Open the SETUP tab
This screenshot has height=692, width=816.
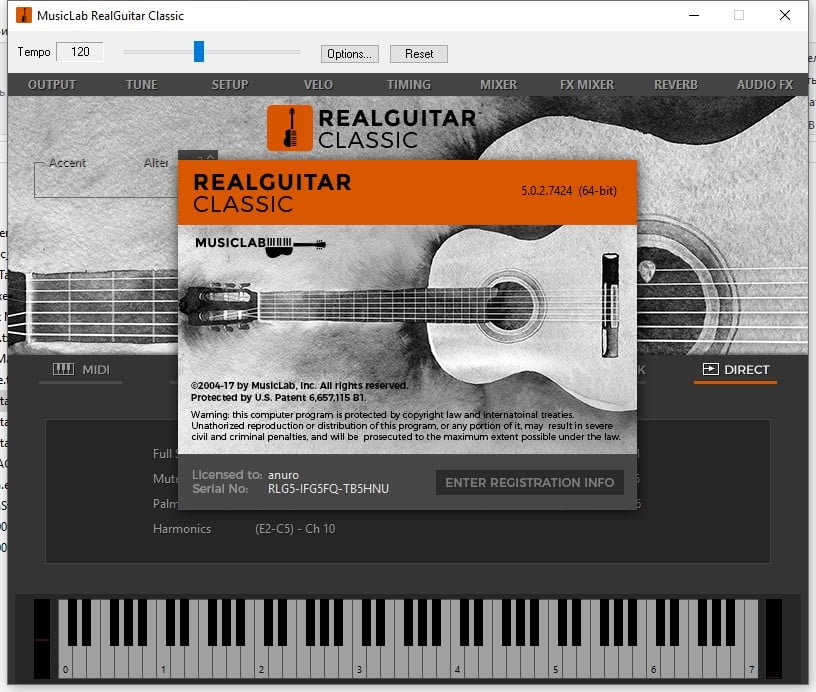tap(230, 84)
